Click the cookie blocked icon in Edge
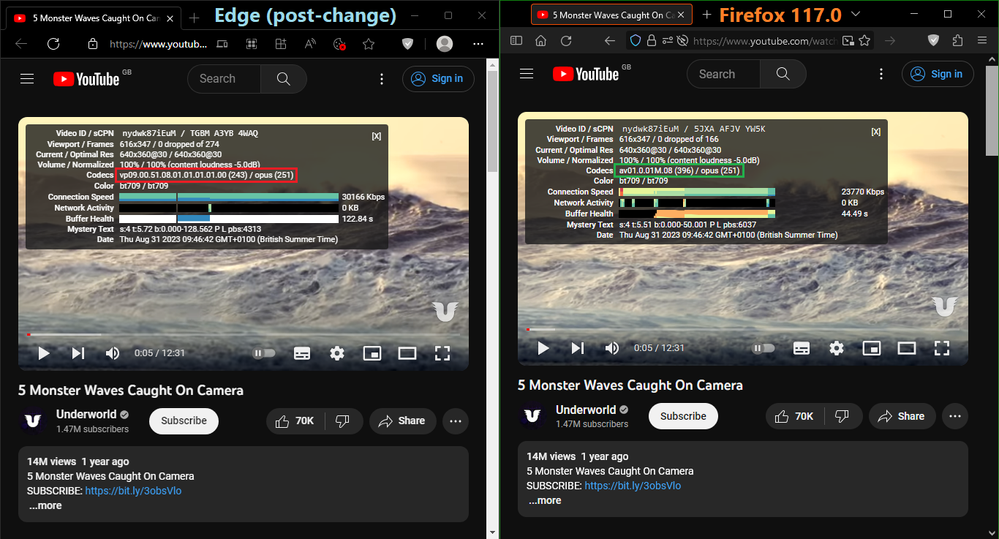This screenshot has height=539, width=999. [339, 44]
